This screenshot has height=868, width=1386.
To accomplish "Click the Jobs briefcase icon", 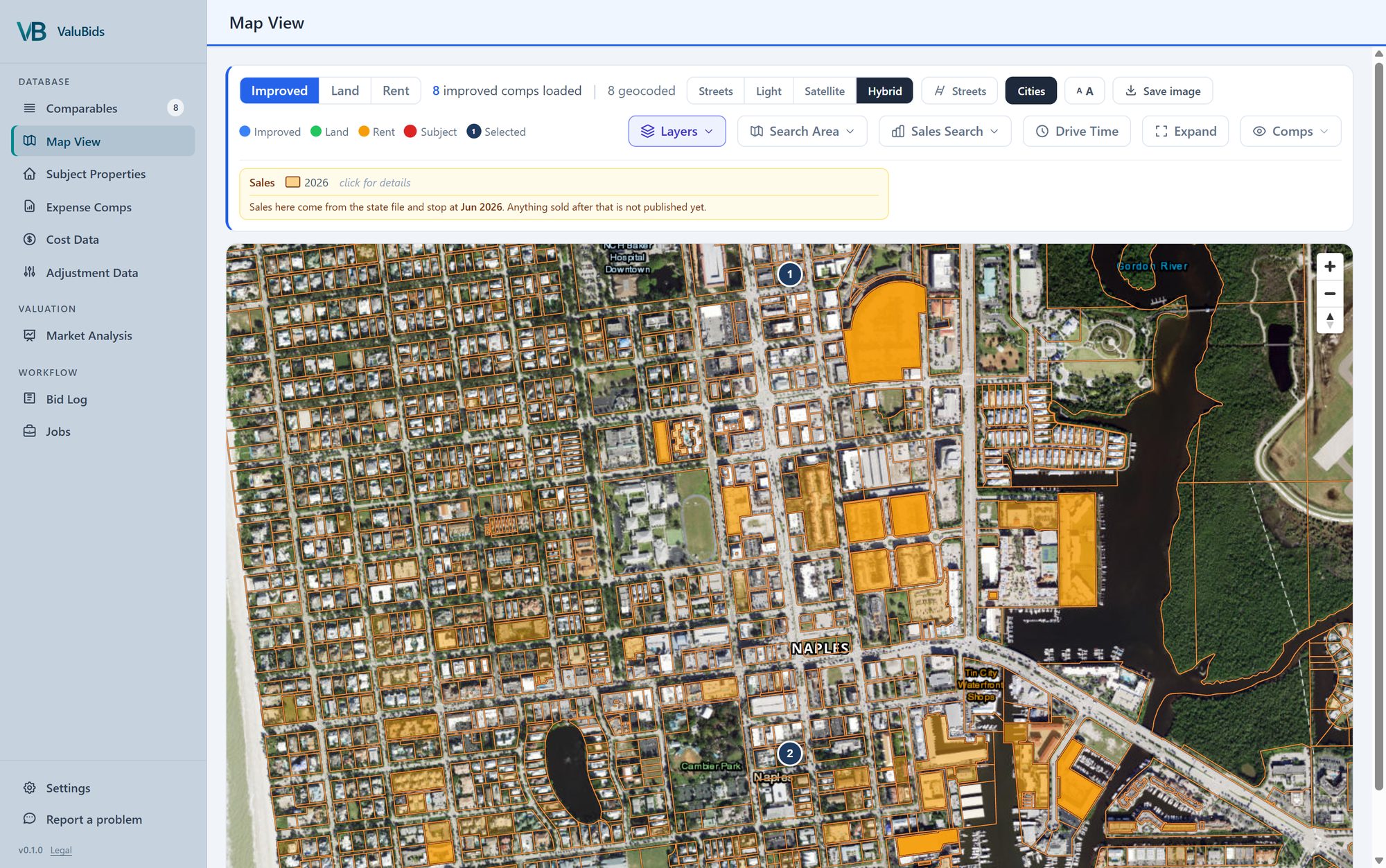I will (29, 431).
